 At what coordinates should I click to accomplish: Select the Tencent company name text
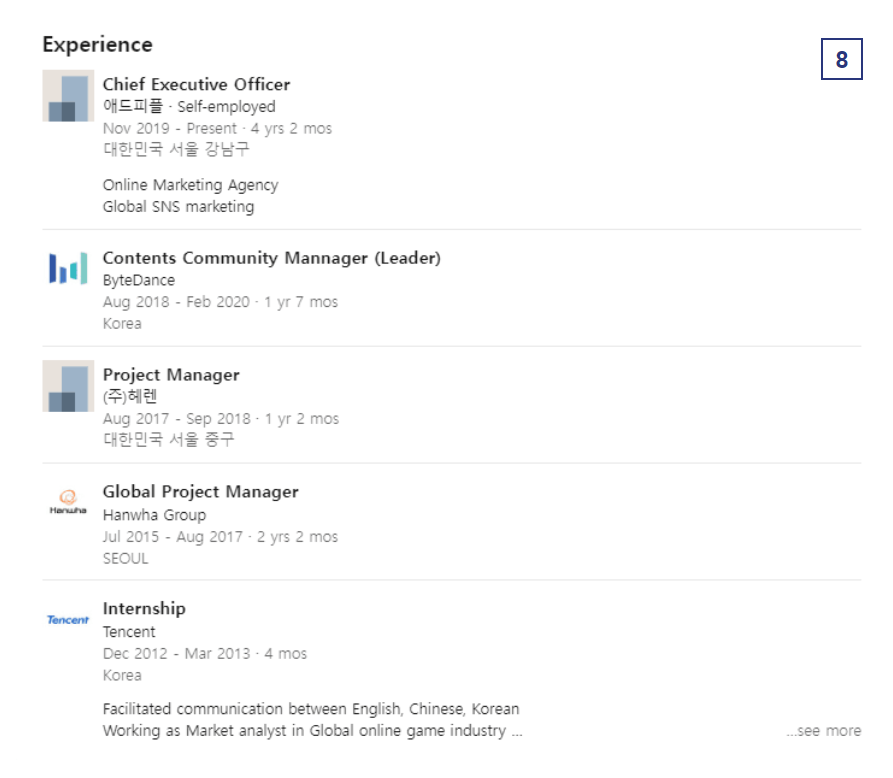(129, 632)
